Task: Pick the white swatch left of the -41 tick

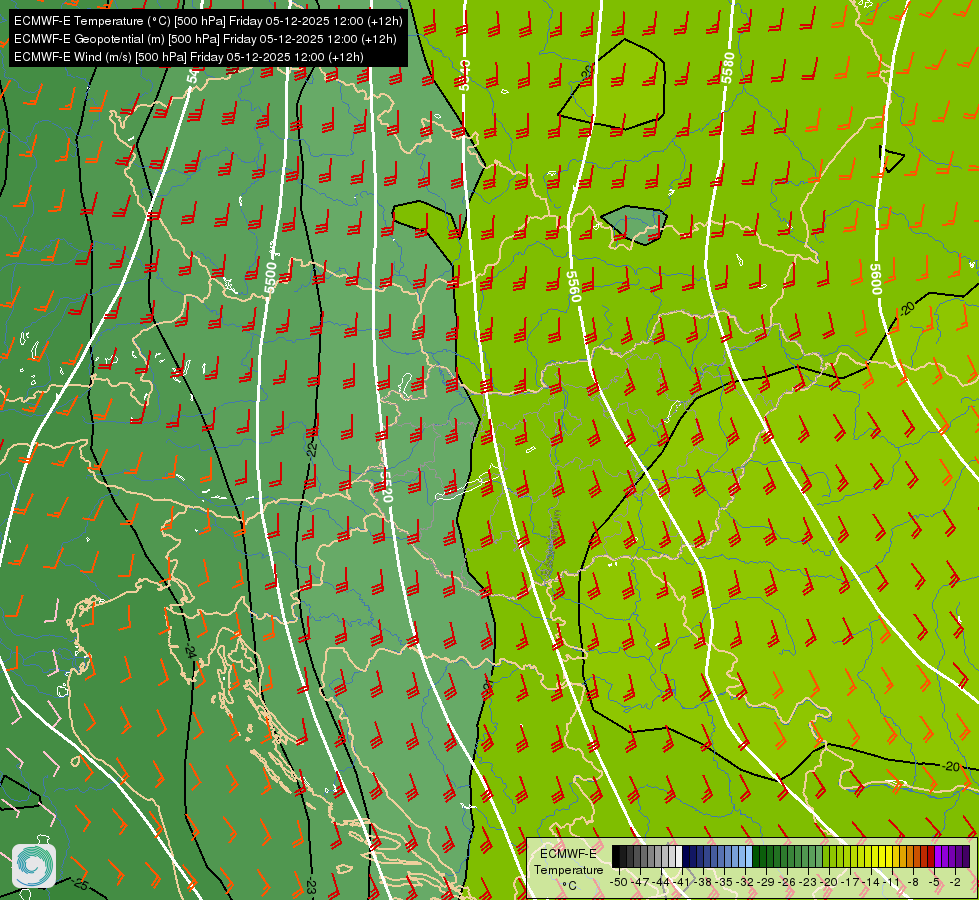Action: (x=679, y=856)
